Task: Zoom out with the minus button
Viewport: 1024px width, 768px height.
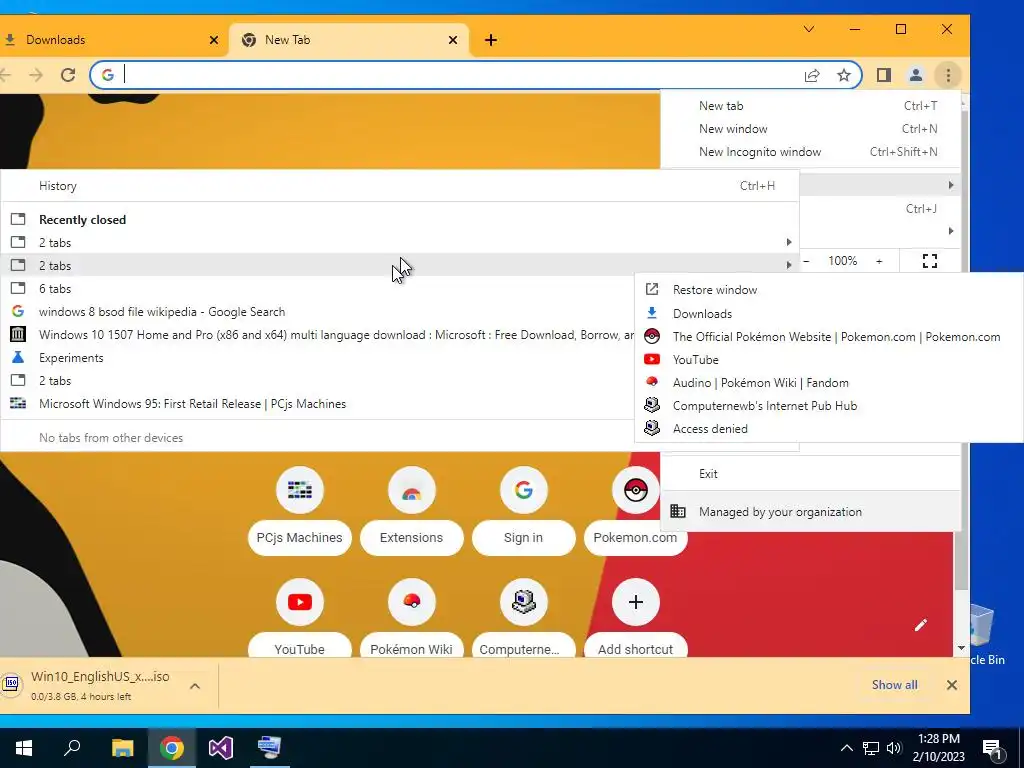Action: (x=806, y=261)
